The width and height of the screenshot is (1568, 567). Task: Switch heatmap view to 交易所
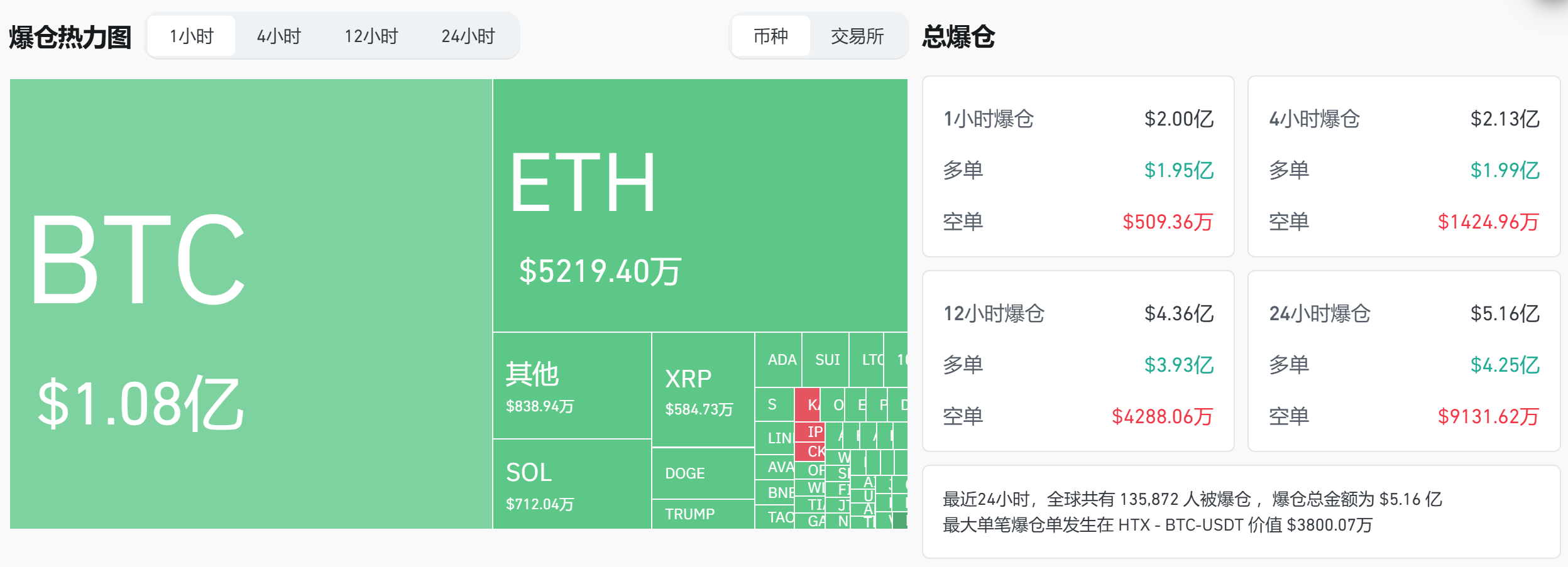pos(856,37)
